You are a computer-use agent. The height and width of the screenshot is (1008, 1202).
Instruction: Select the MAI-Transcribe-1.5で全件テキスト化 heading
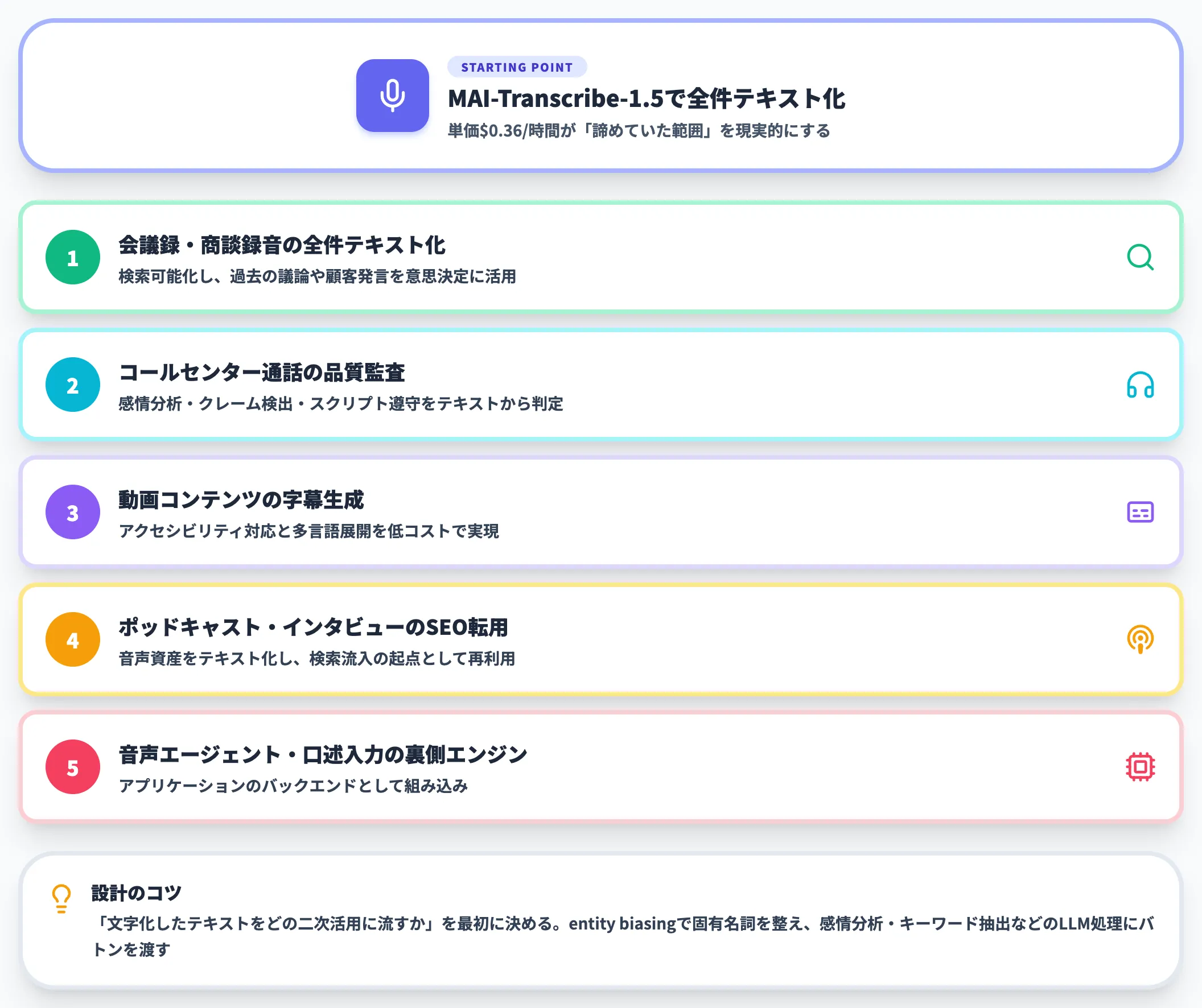click(x=646, y=98)
